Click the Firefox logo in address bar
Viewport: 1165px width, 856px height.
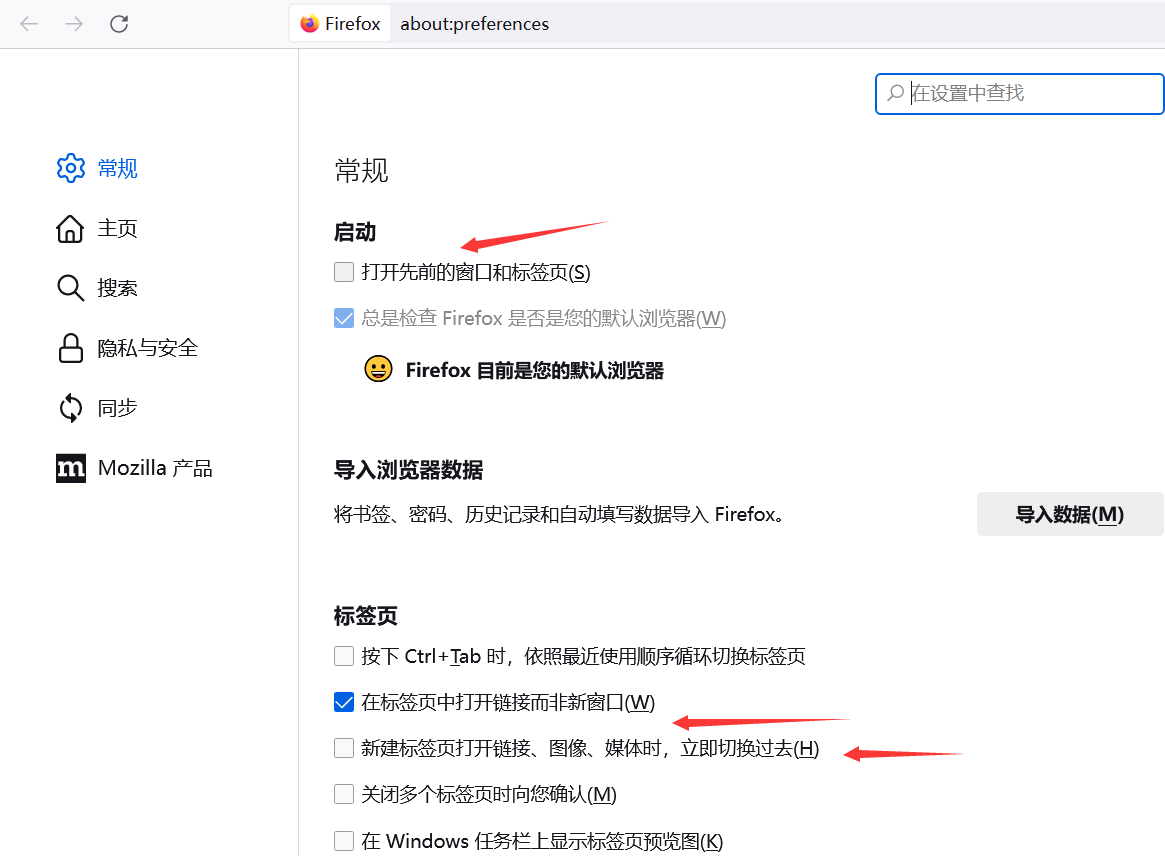click(310, 24)
